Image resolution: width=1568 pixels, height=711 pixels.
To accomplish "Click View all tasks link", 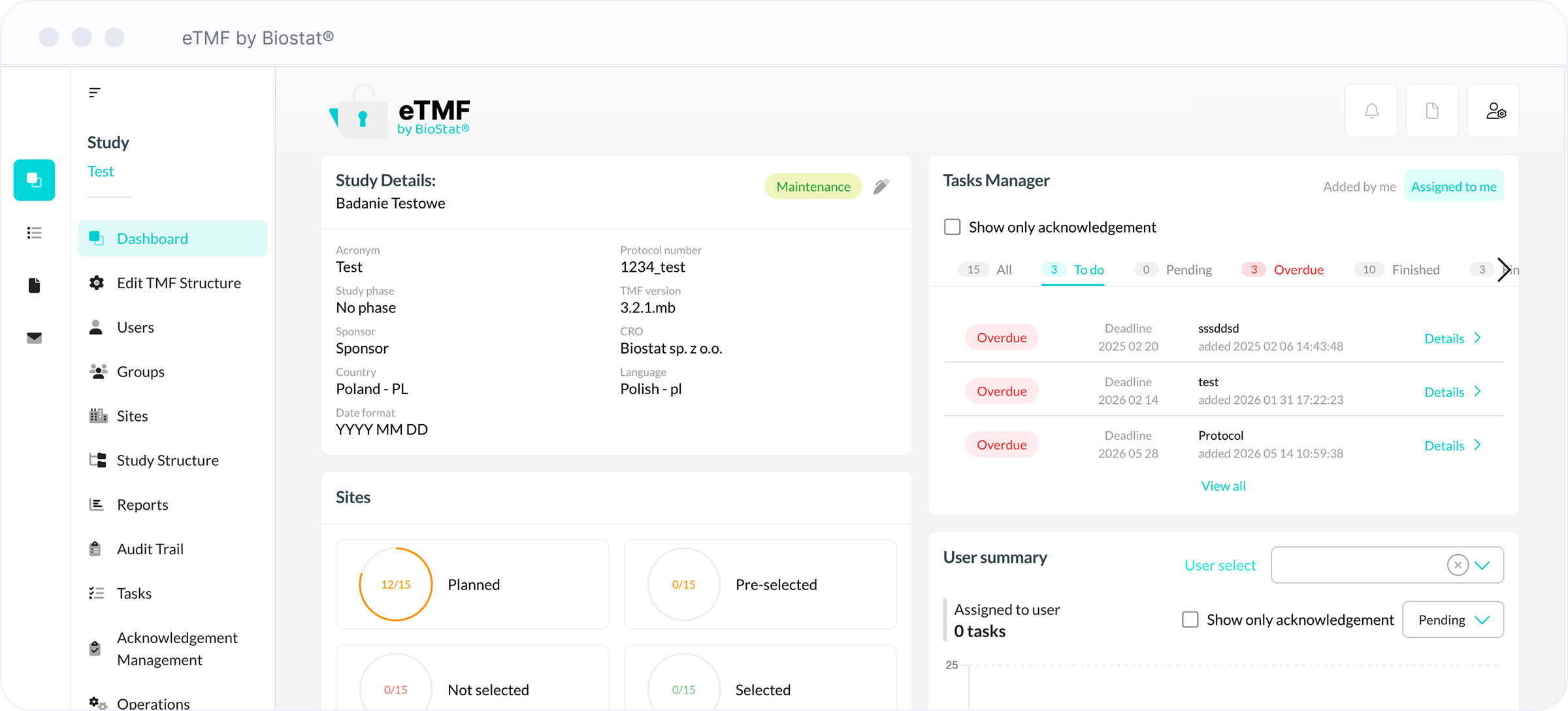I will coord(1223,486).
